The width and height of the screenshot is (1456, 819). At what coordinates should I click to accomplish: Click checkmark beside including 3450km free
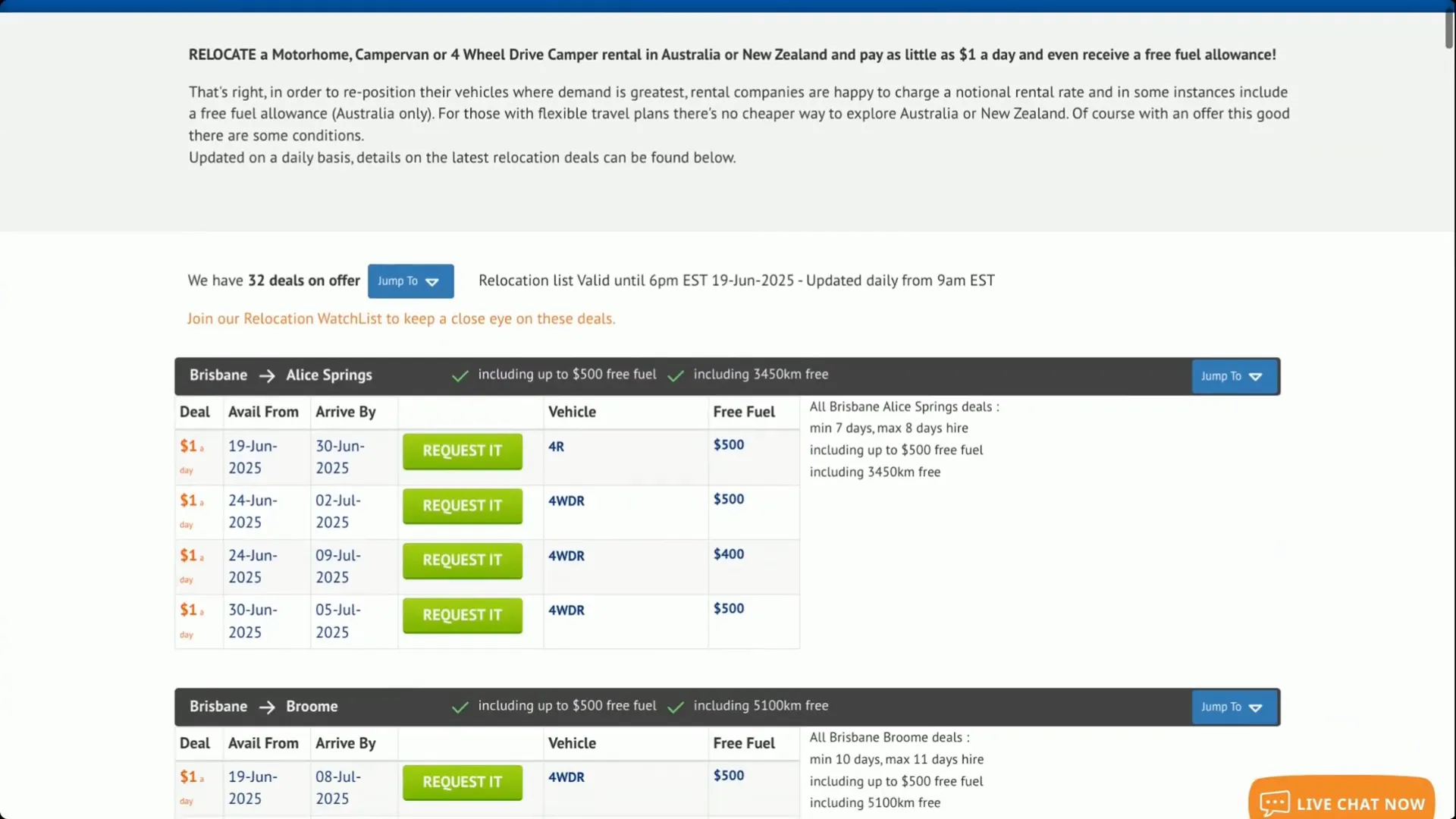click(676, 376)
